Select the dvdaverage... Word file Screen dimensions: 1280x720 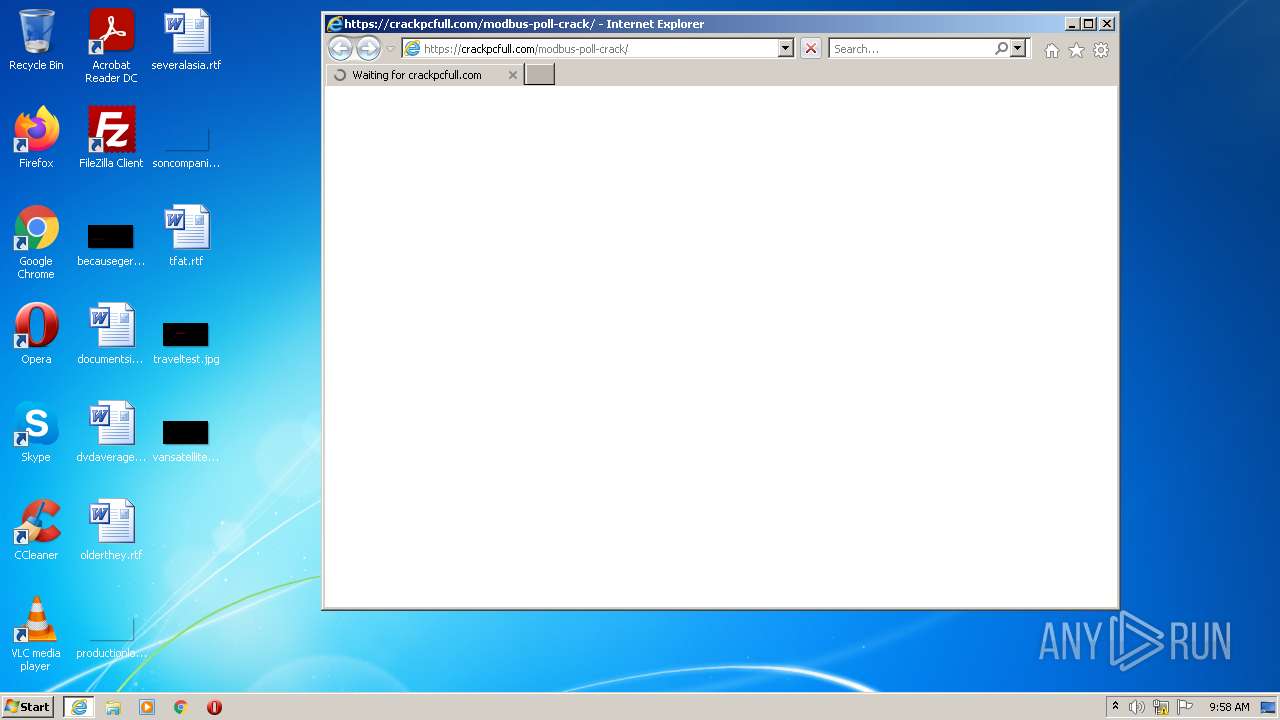tap(111, 431)
